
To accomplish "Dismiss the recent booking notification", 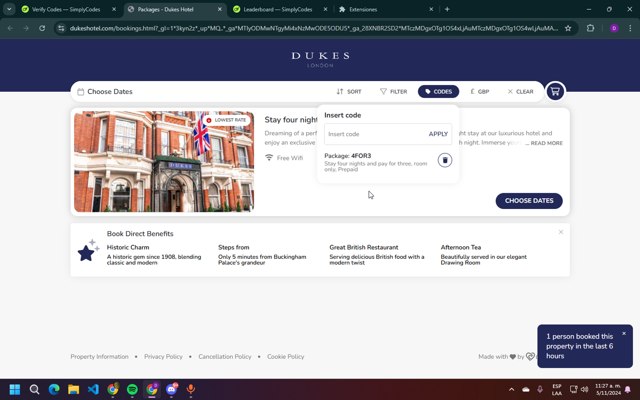I will [x=624, y=333].
